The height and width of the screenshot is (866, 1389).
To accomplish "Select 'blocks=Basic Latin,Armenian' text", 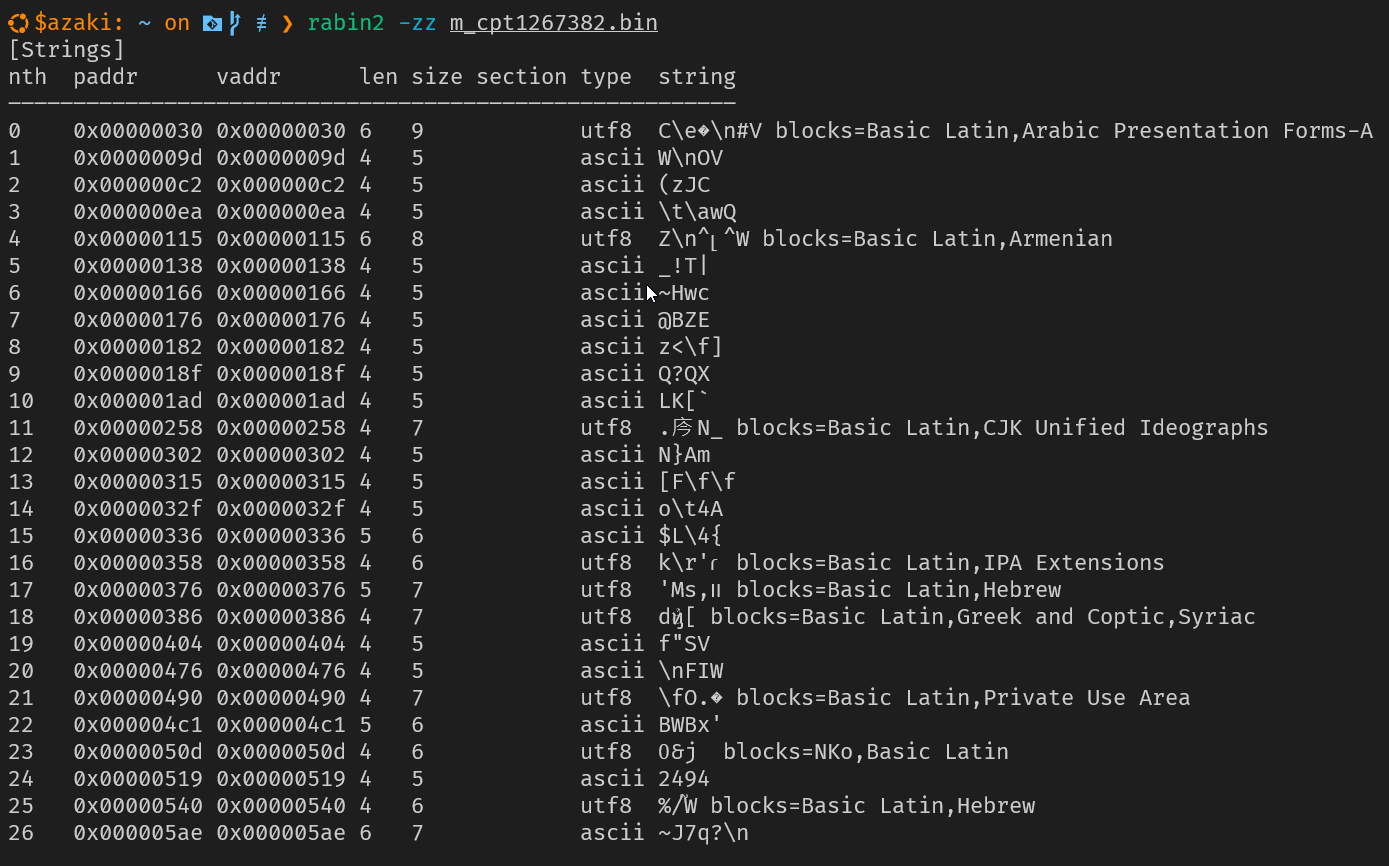I will (938, 239).
